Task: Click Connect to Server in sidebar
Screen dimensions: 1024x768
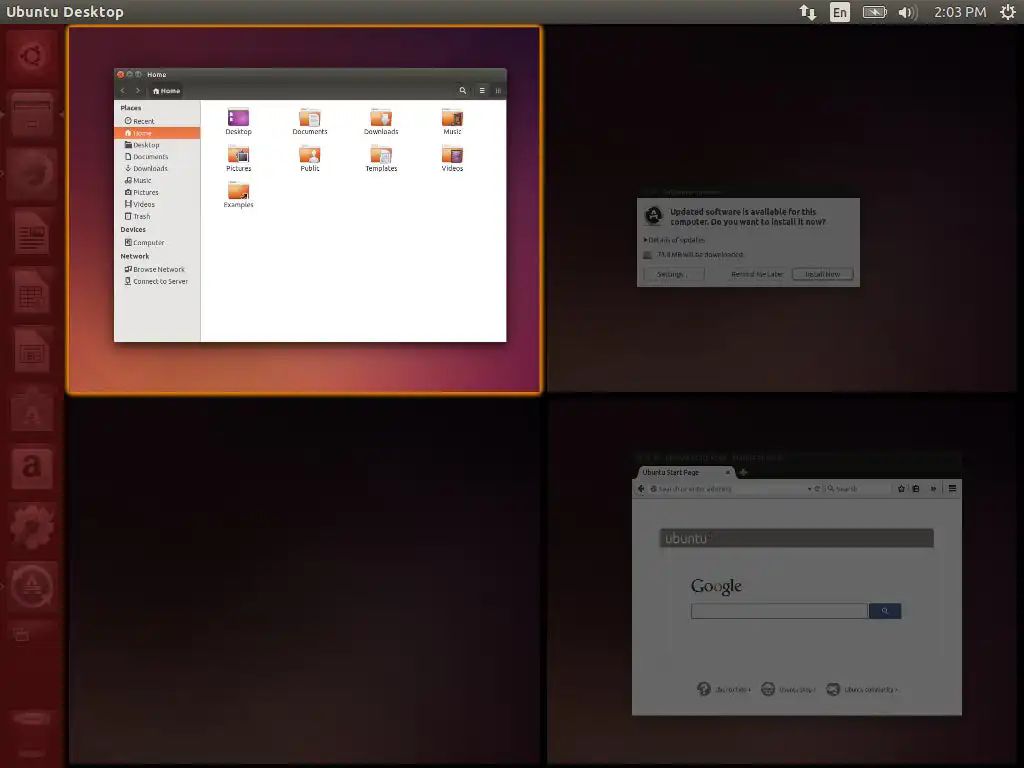Action: [x=157, y=281]
